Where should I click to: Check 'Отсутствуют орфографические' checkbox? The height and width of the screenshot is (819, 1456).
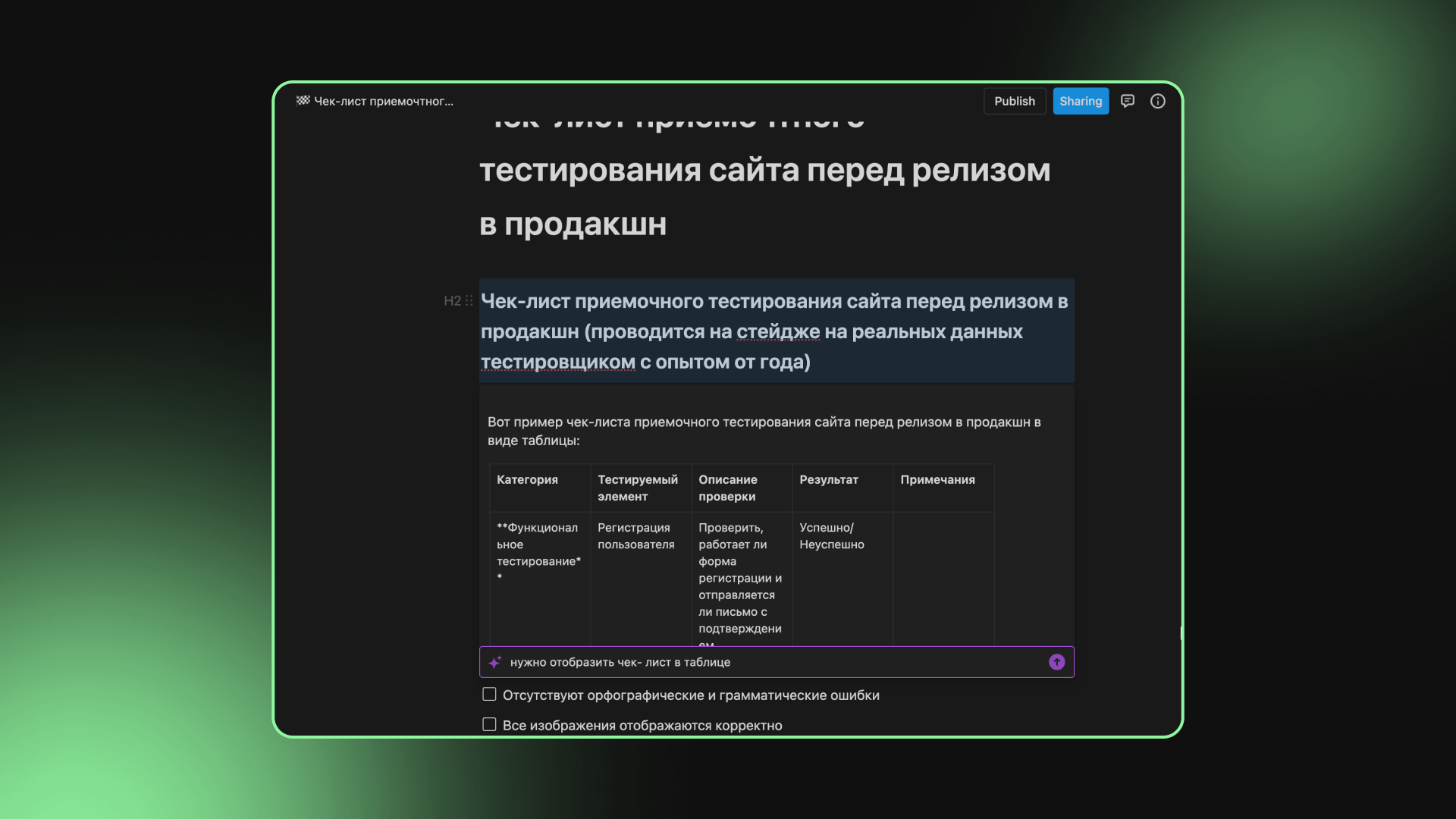[489, 695]
